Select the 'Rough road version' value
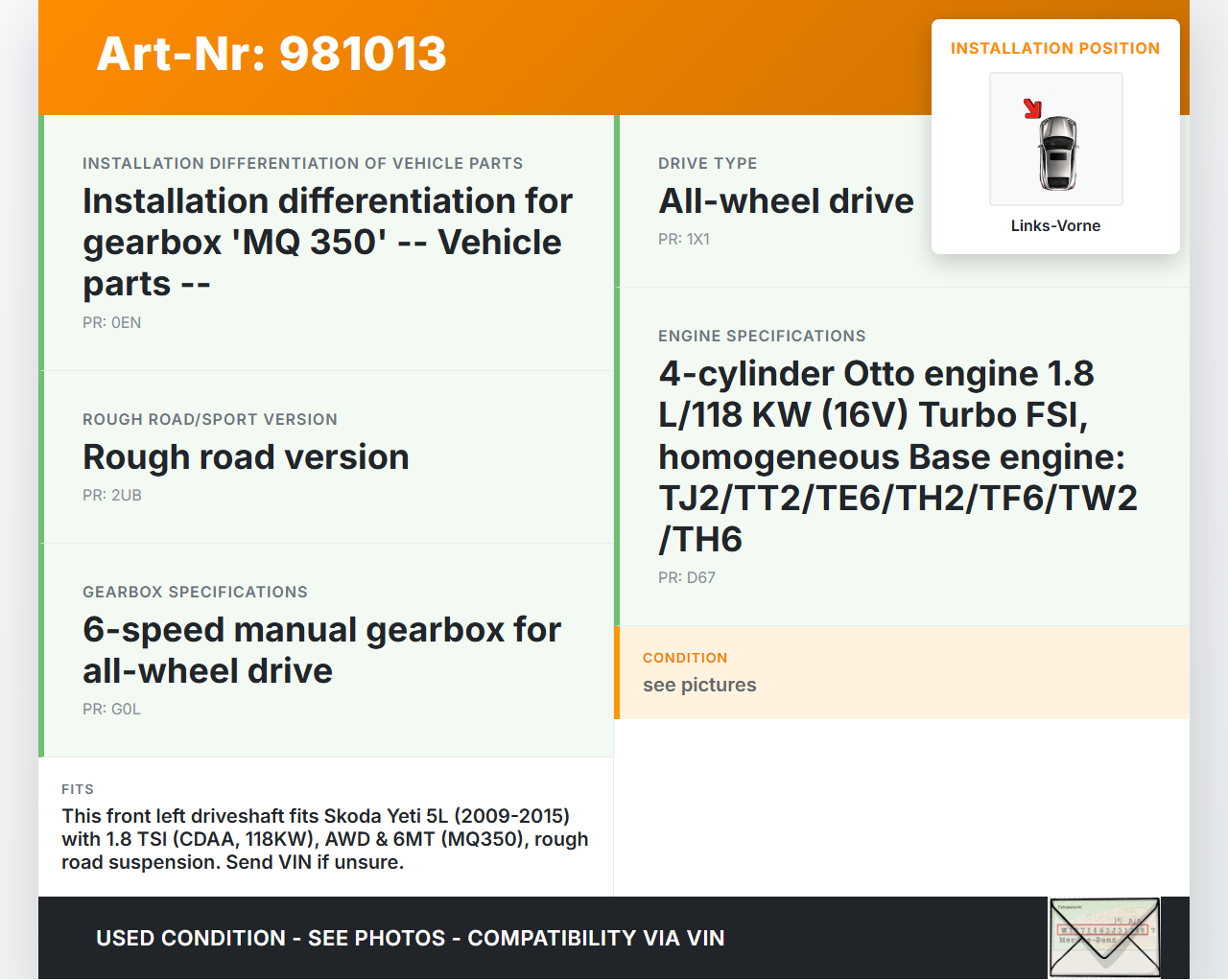The image size is (1228, 980). [246, 457]
